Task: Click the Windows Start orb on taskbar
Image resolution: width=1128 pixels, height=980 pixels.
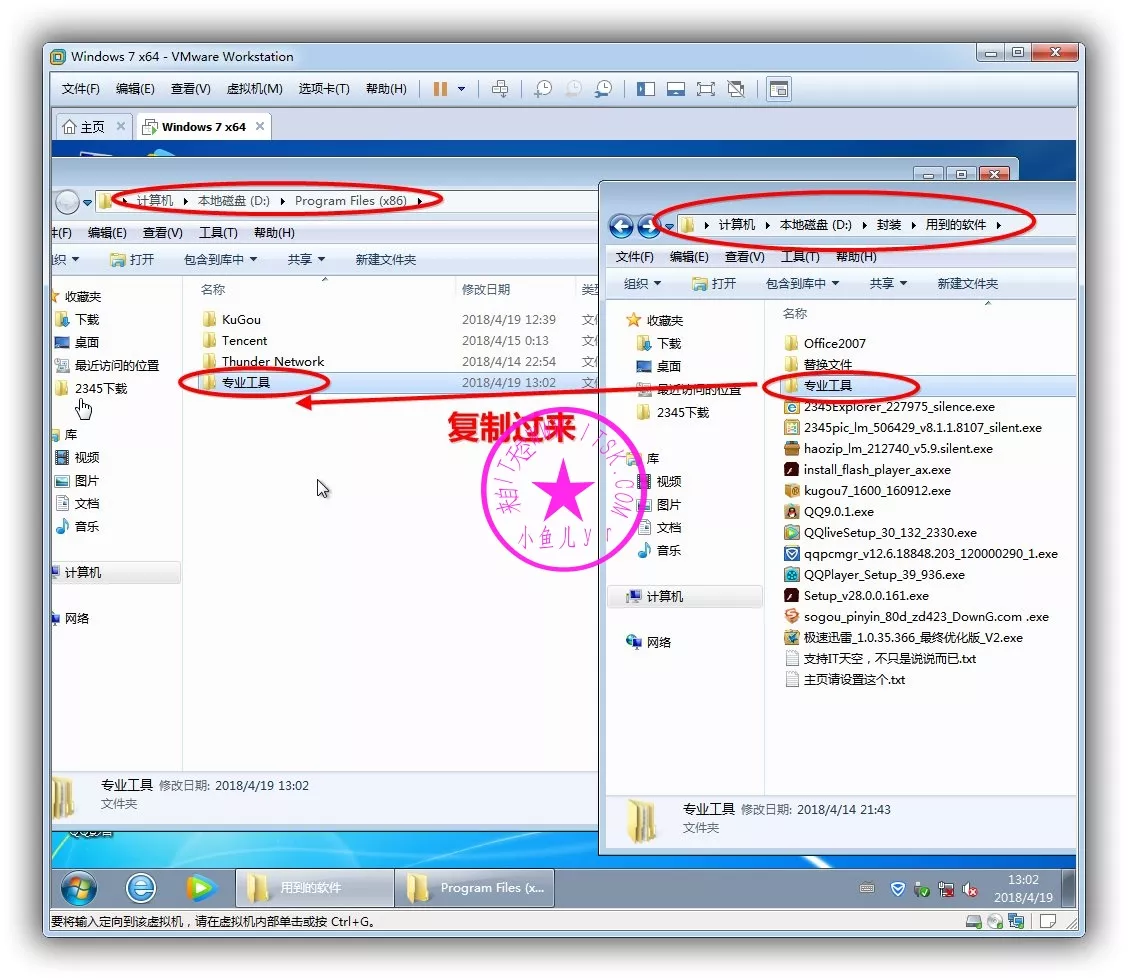Action: click(79, 887)
